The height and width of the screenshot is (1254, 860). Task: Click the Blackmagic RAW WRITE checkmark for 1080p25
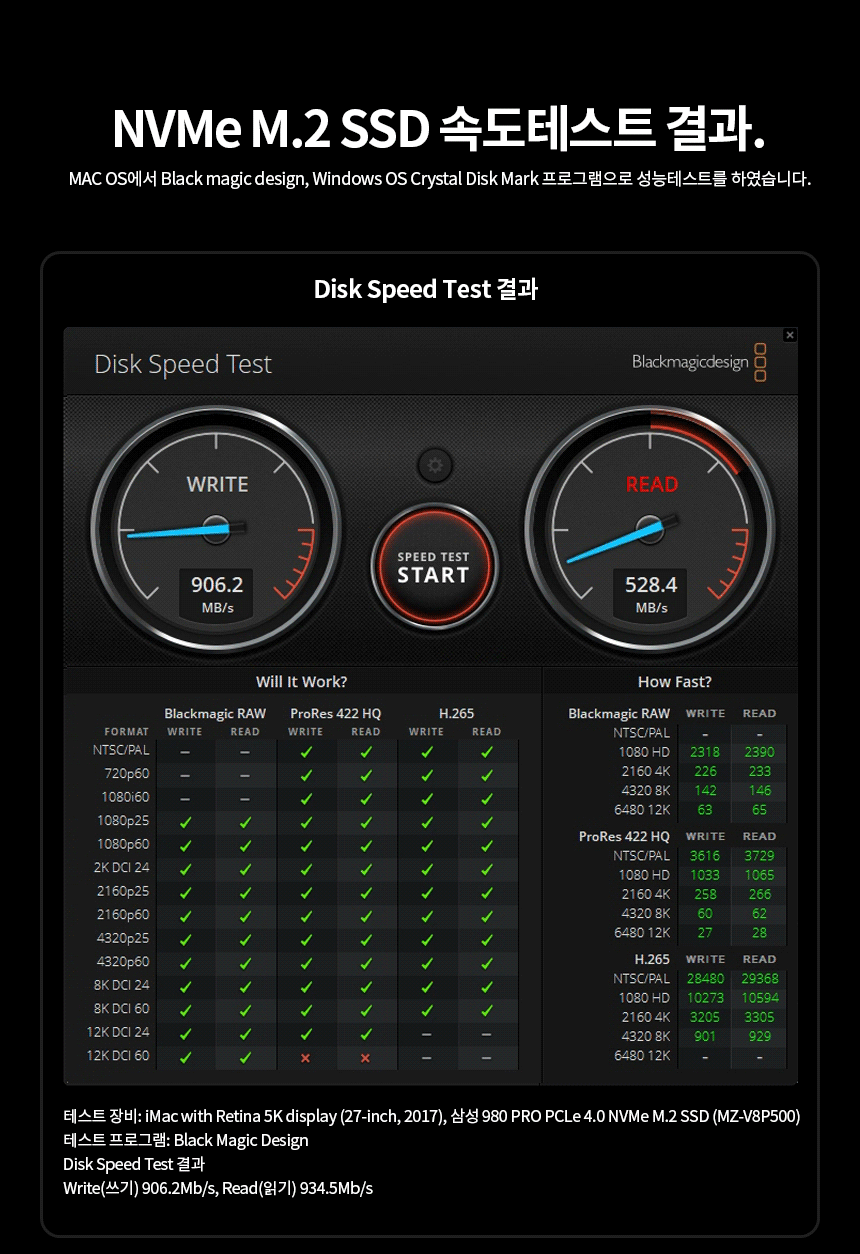tap(185, 822)
